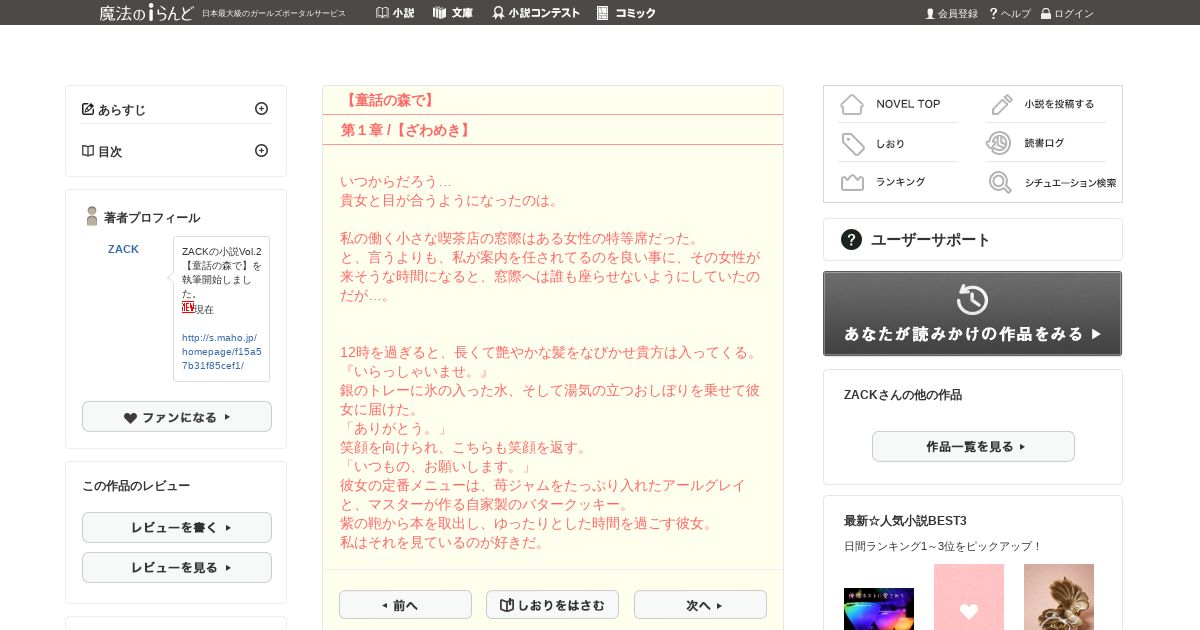Open ランキング crown icon
Viewport: 1200px width, 630px height.
pyautogui.click(x=852, y=182)
